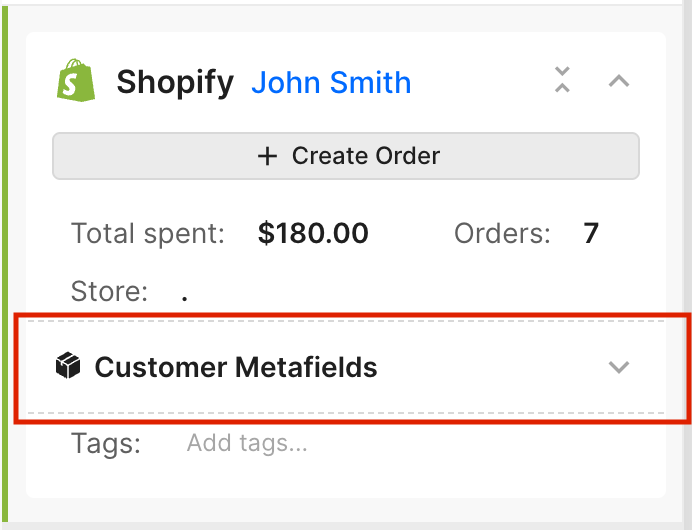Screen dimensions: 692x530
Task: Click the Store label
Action: (109, 291)
